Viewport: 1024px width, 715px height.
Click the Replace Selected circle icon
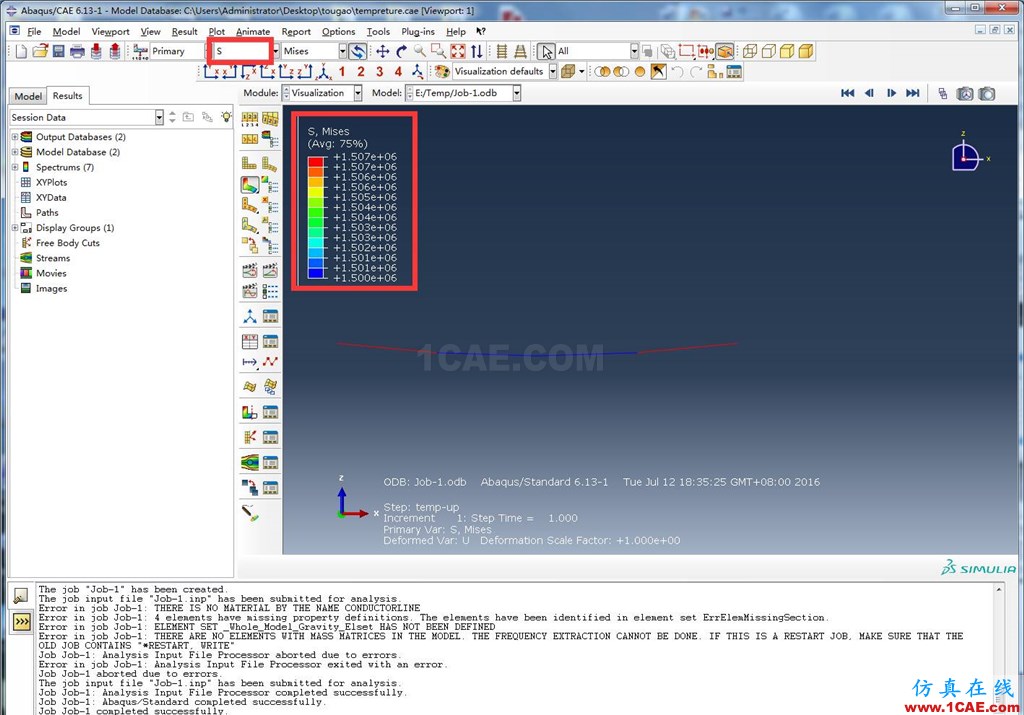[x=640, y=72]
